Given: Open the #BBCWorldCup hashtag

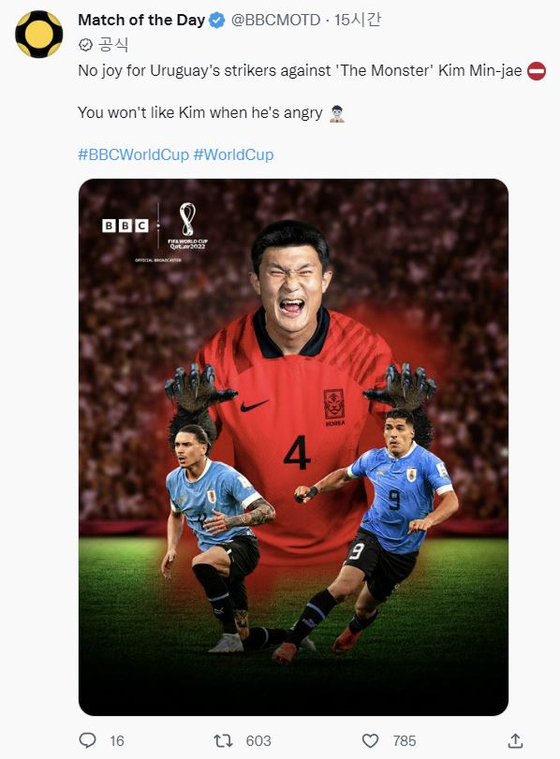Looking at the screenshot, I should [133, 154].
